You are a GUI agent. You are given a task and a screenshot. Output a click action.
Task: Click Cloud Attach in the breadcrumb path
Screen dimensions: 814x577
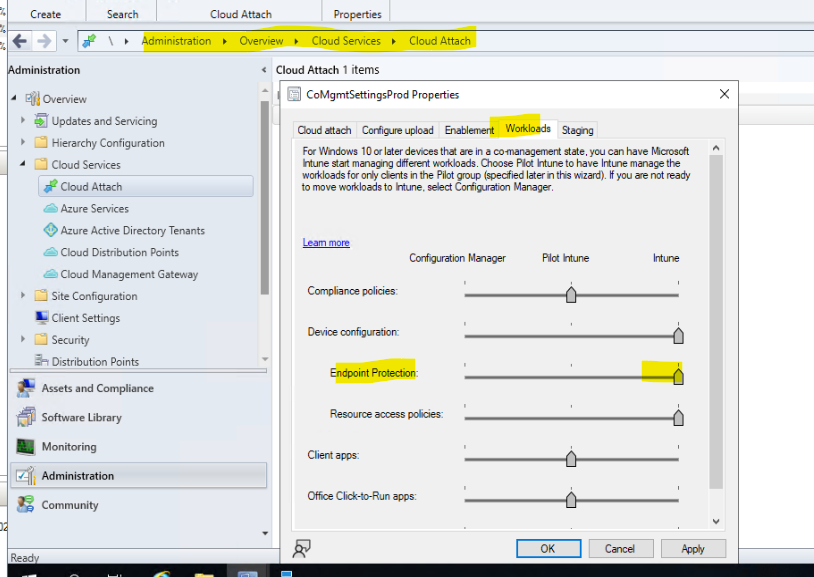pyautogui.click(x=440, y=41)
